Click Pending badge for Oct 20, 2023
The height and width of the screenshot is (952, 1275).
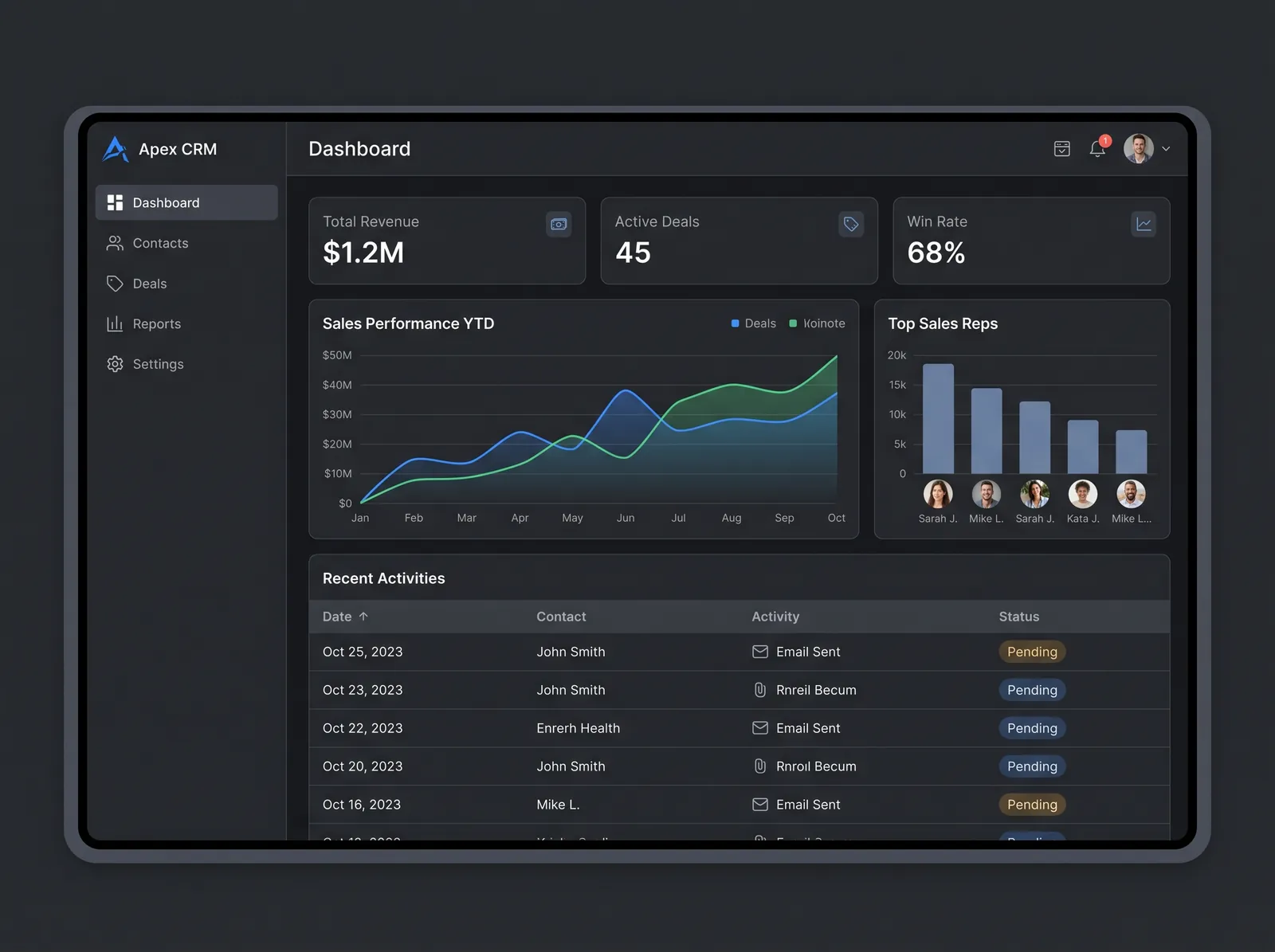(x=1032, y=766)
